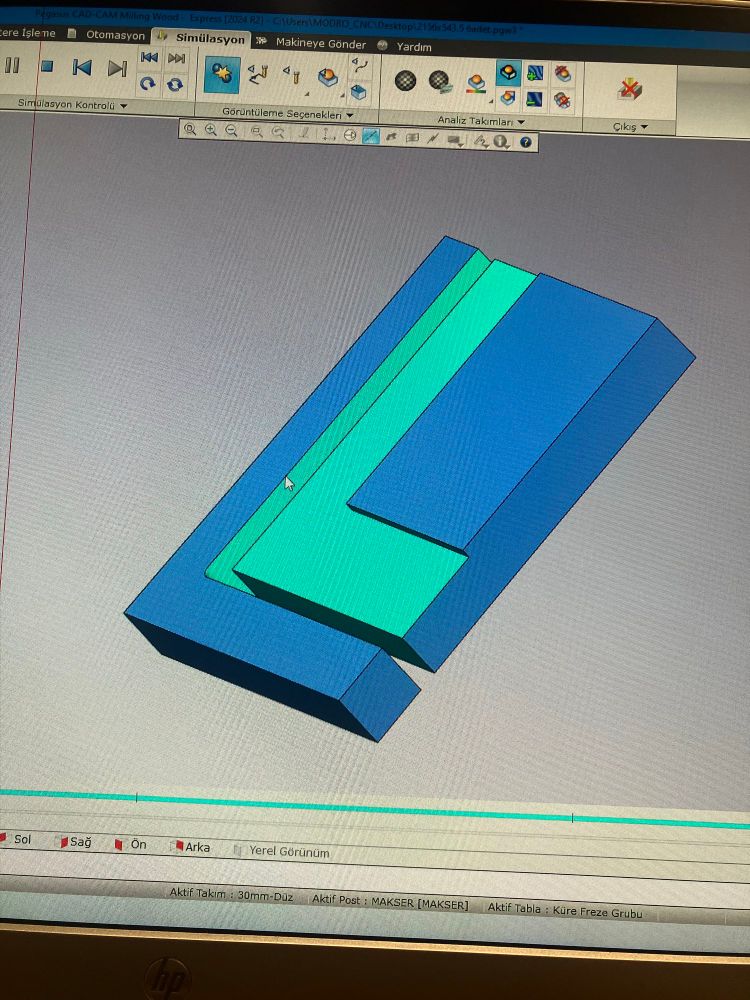The width and height of the screenshot is (750, 1000).
Task: Click the stock model display icon
Action: 328,78
